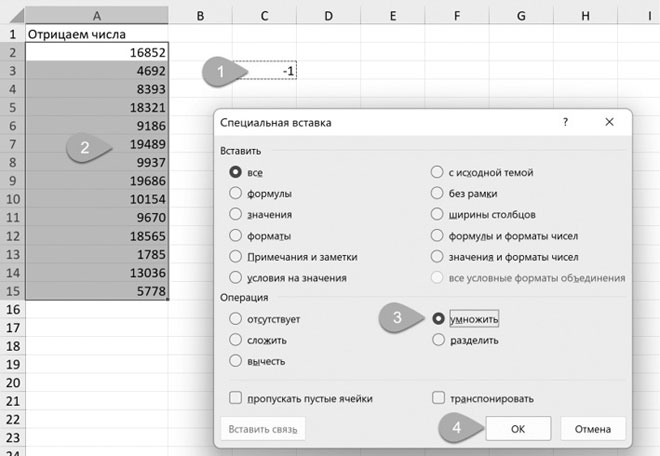This screenshot has width=660, height=456.
Task: Choose 'ширины столбцов' option
Action: point(438,214)
